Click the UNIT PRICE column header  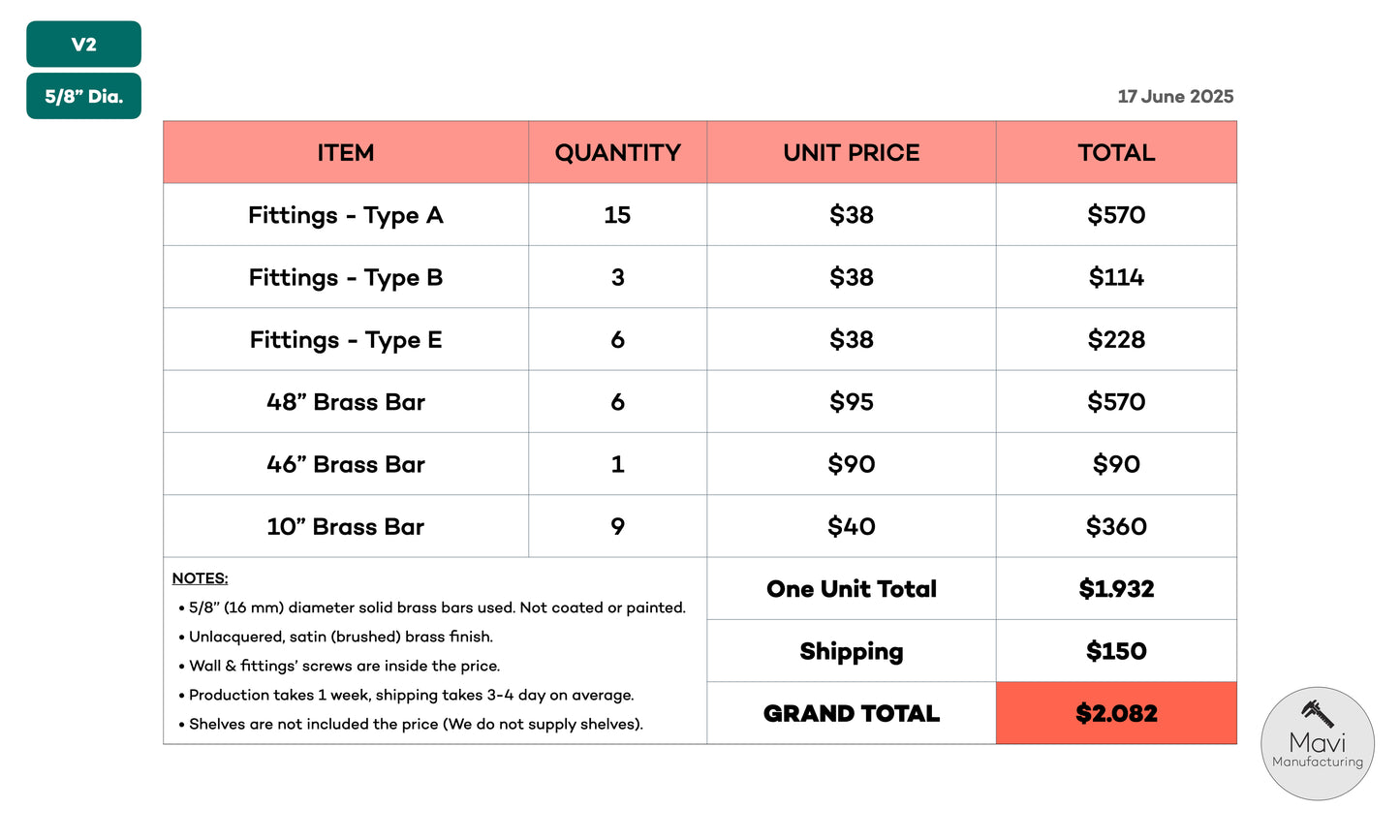(x=852, y=153)
